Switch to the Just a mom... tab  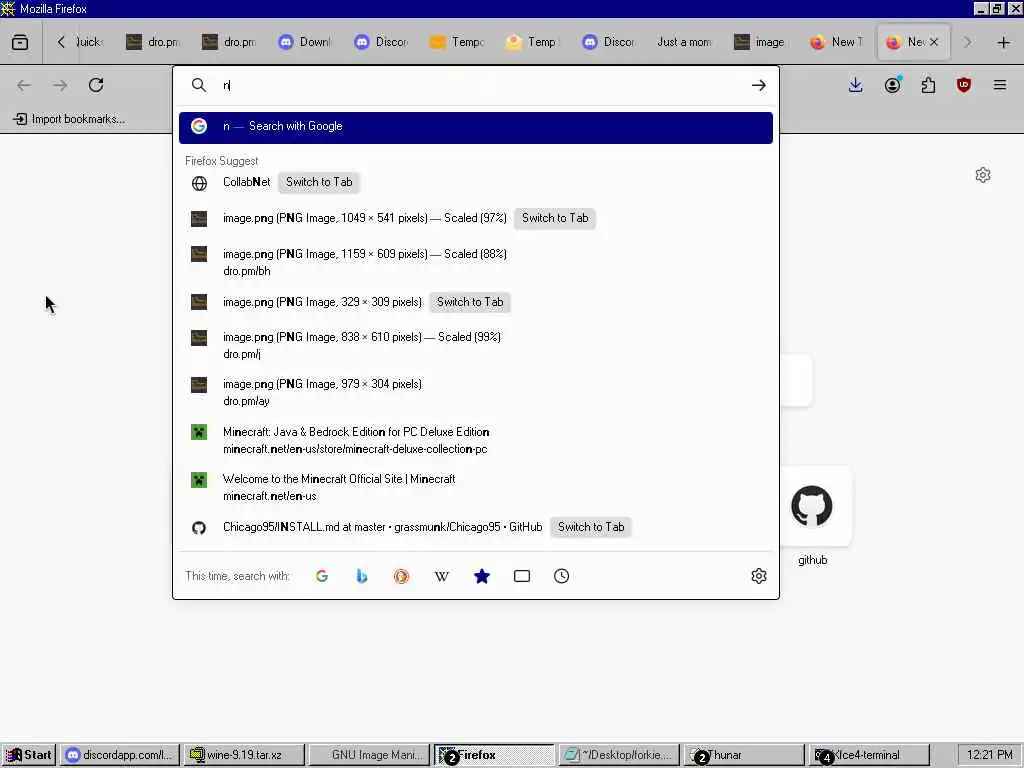pos(684,42)
